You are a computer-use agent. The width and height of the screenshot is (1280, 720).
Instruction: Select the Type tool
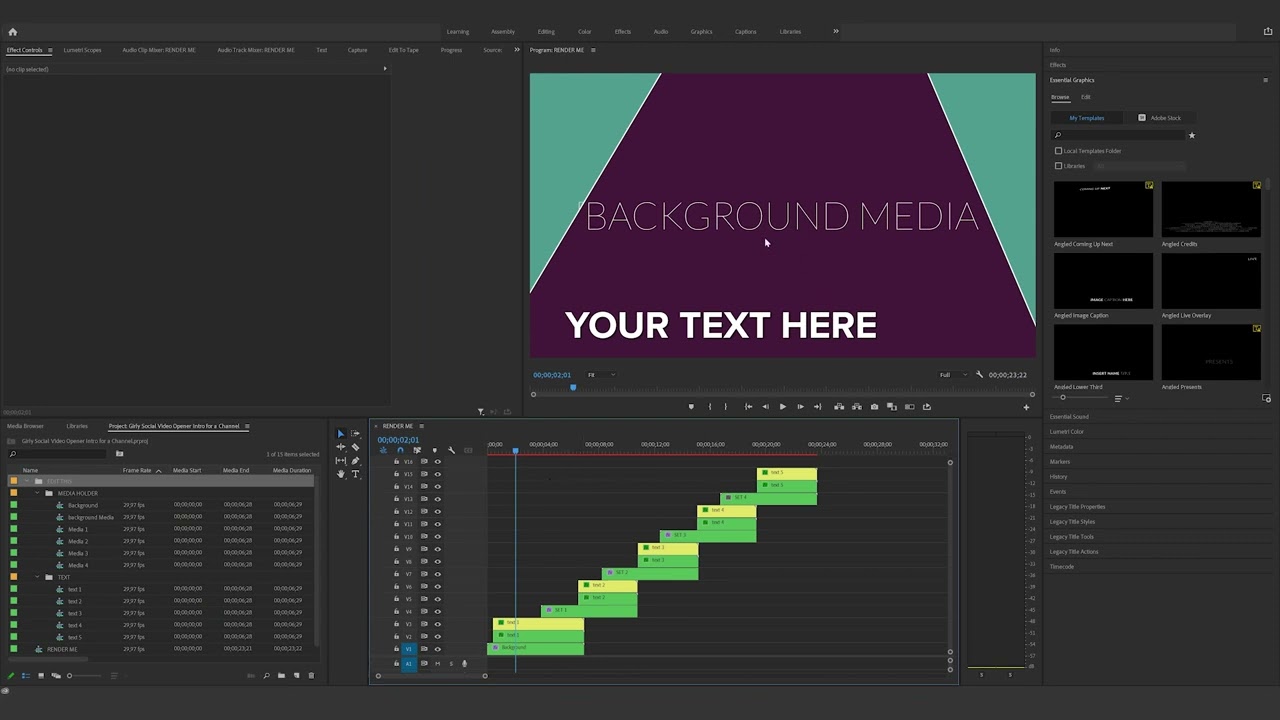pyautogui.click(x=355, y=474)
